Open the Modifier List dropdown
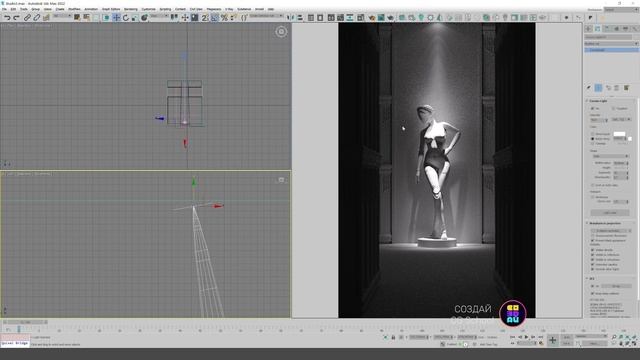This screenshot has width=640, height=360. tap(611, 44)
